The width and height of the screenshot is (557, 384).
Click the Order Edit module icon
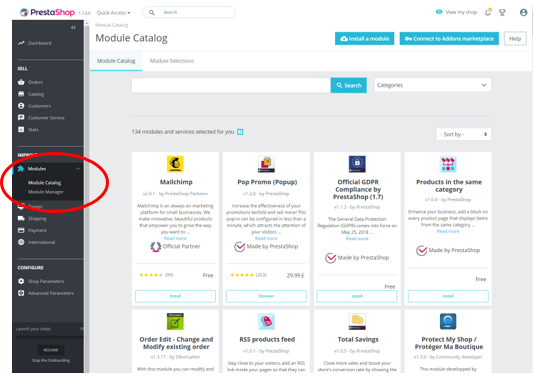[x=175, y=321]
